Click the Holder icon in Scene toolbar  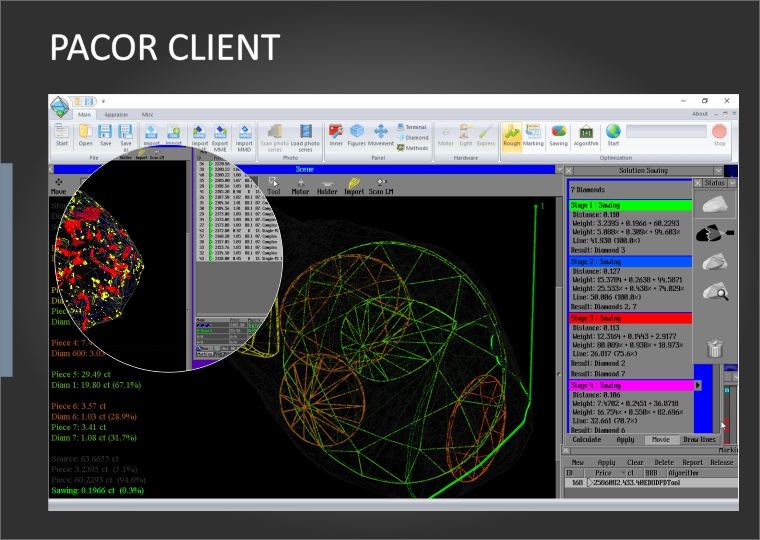tap(327, 186)
